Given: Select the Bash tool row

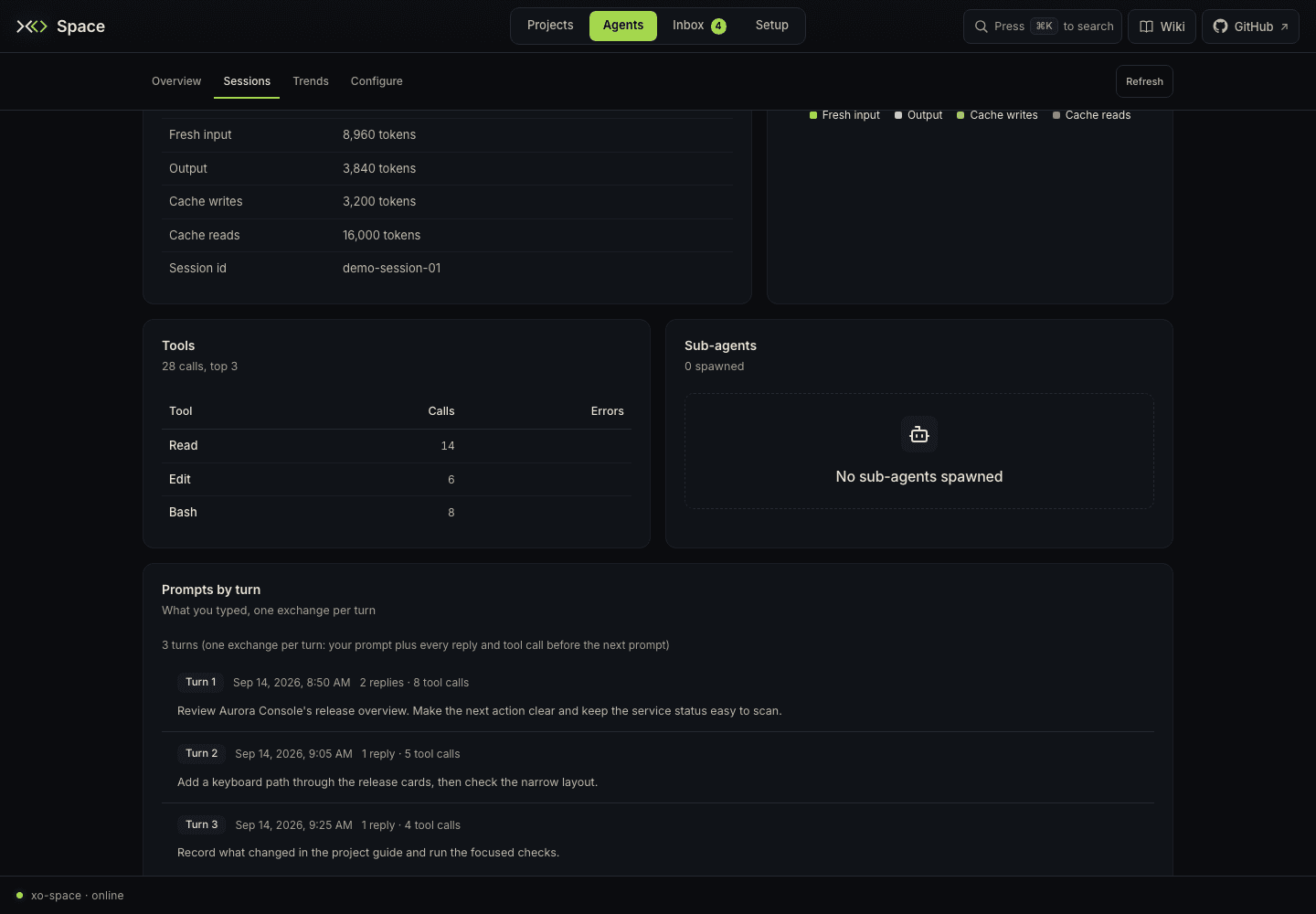Looking at the screenshot, I should (397, 513).
